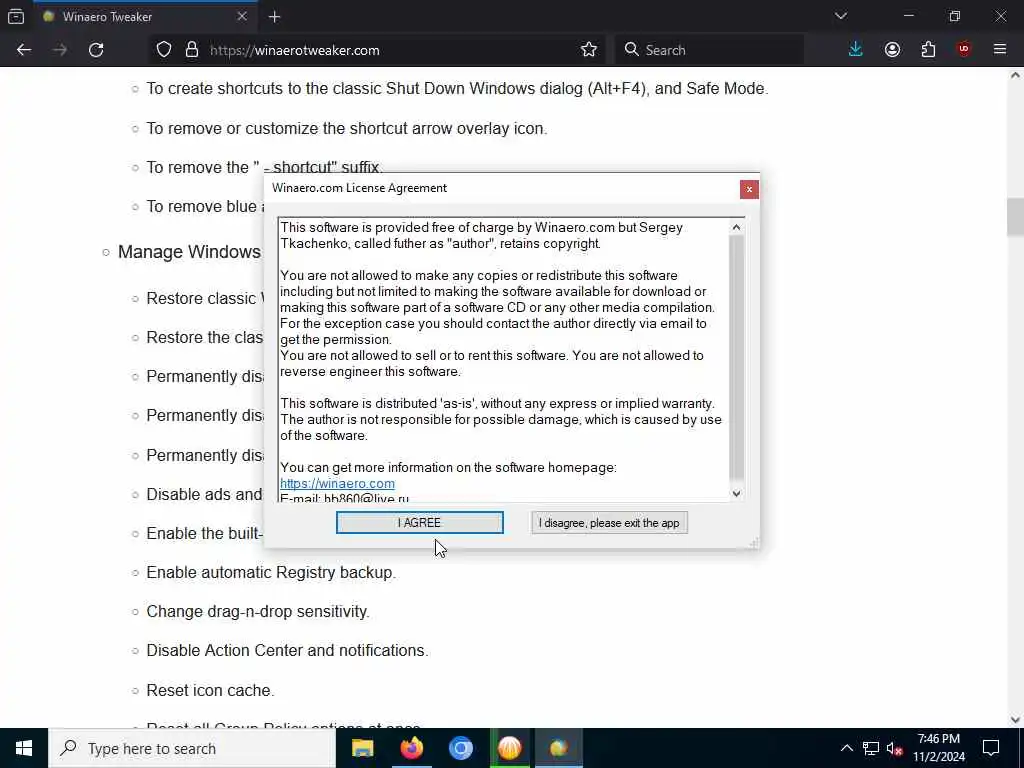Click the page scrollbar thumb
The width and height of the screenshot is (1024, 768).
coord(1015,216)
